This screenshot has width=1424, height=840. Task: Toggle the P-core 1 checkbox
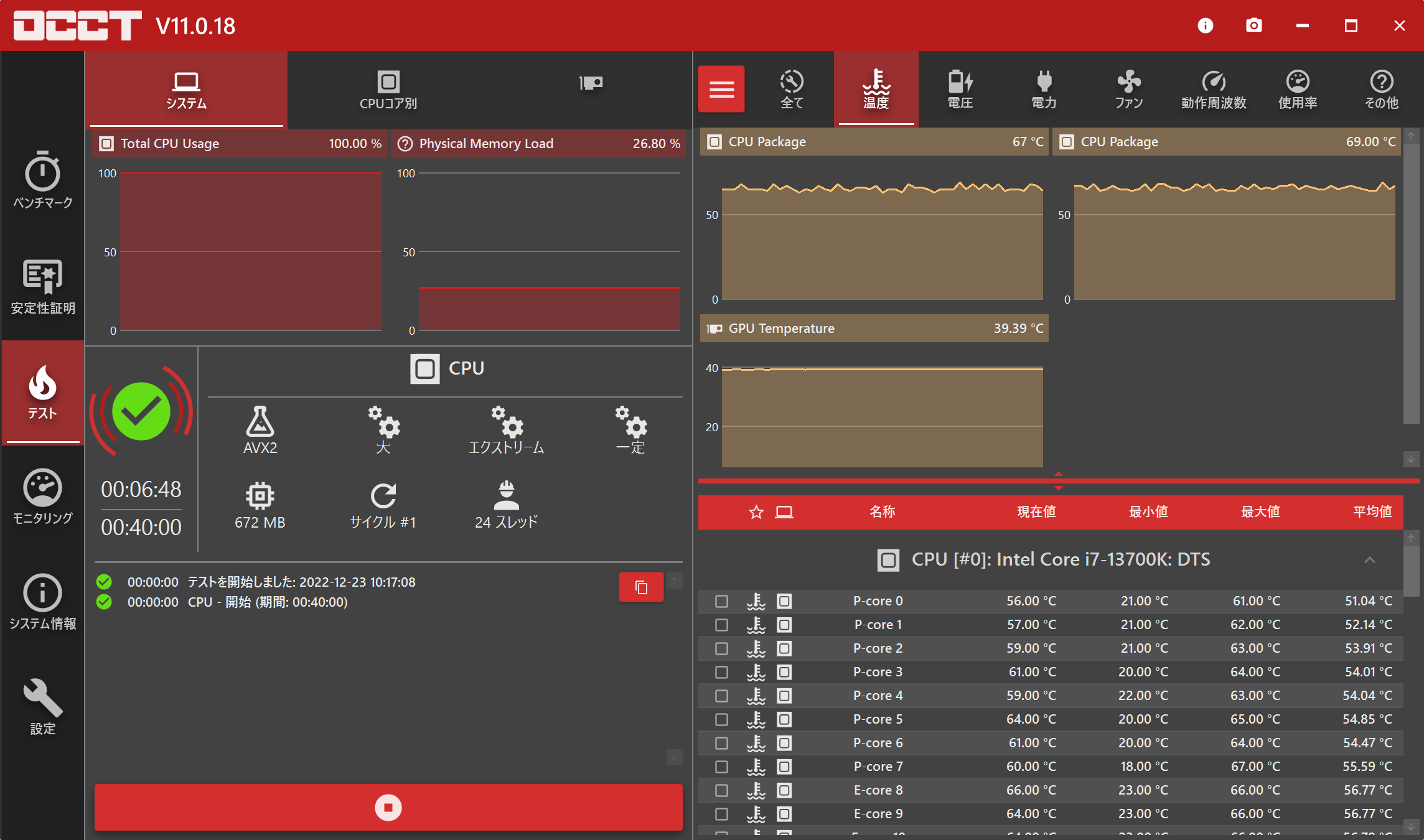(721, 625)
